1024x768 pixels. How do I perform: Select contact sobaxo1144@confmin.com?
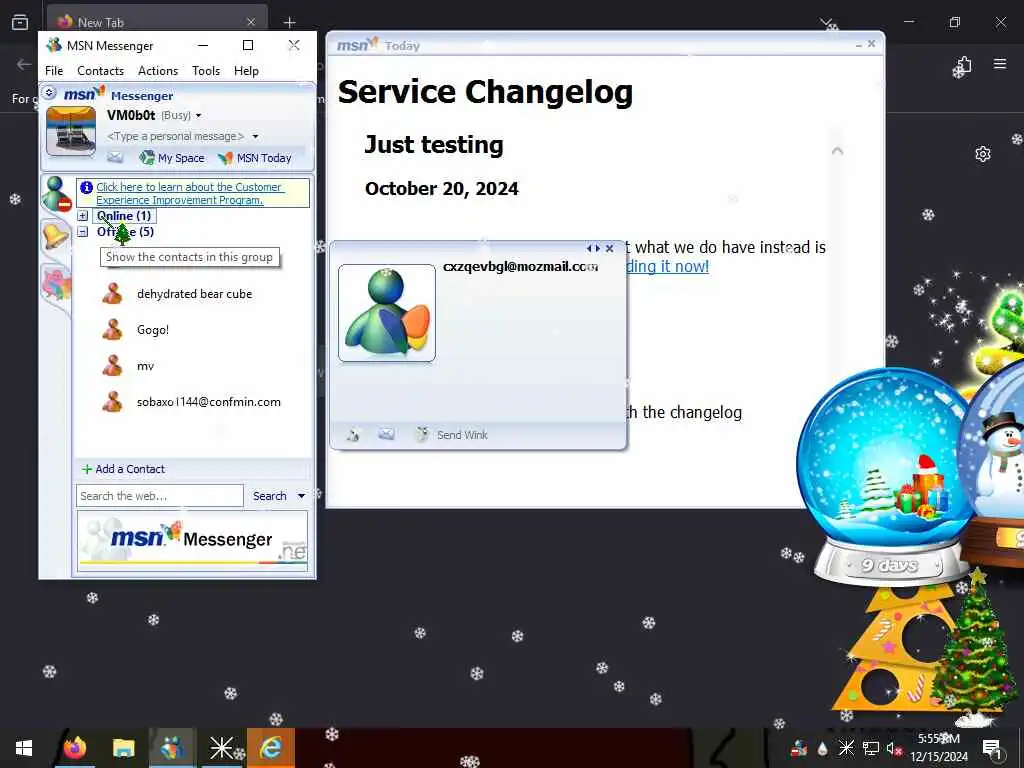click(209, 402)
